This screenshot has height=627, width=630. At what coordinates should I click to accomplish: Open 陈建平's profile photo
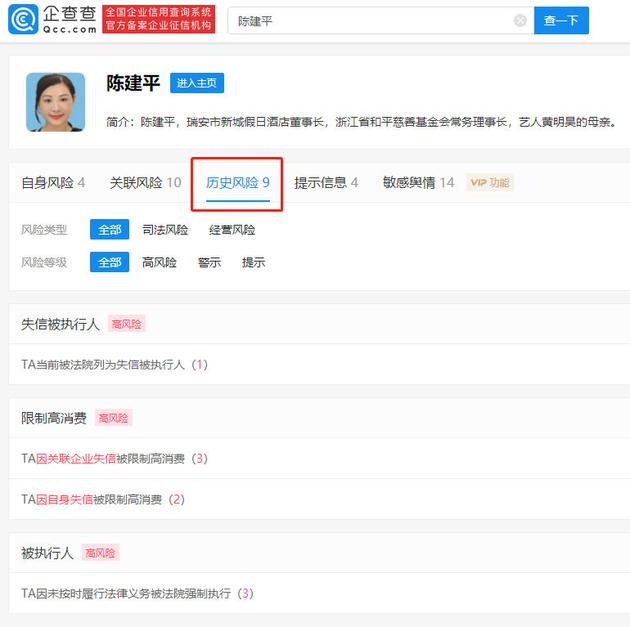click(x=55, y=102)
